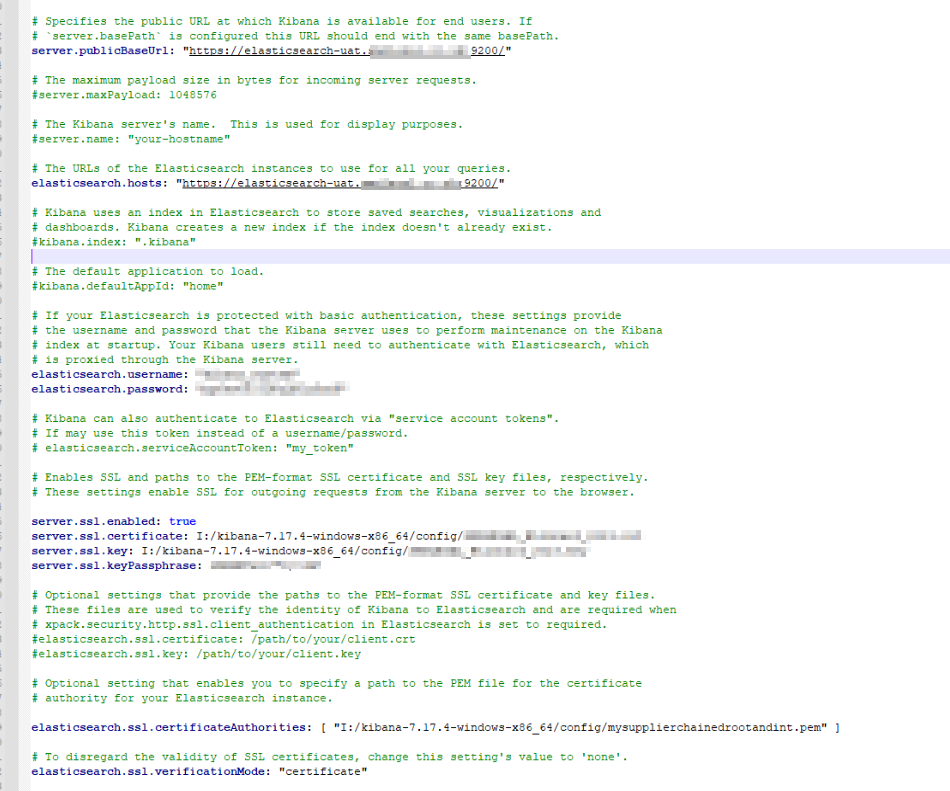Click 'true' value of server.ssl.enabled
The width and height of the screenshot is (950, 791).
182,521
